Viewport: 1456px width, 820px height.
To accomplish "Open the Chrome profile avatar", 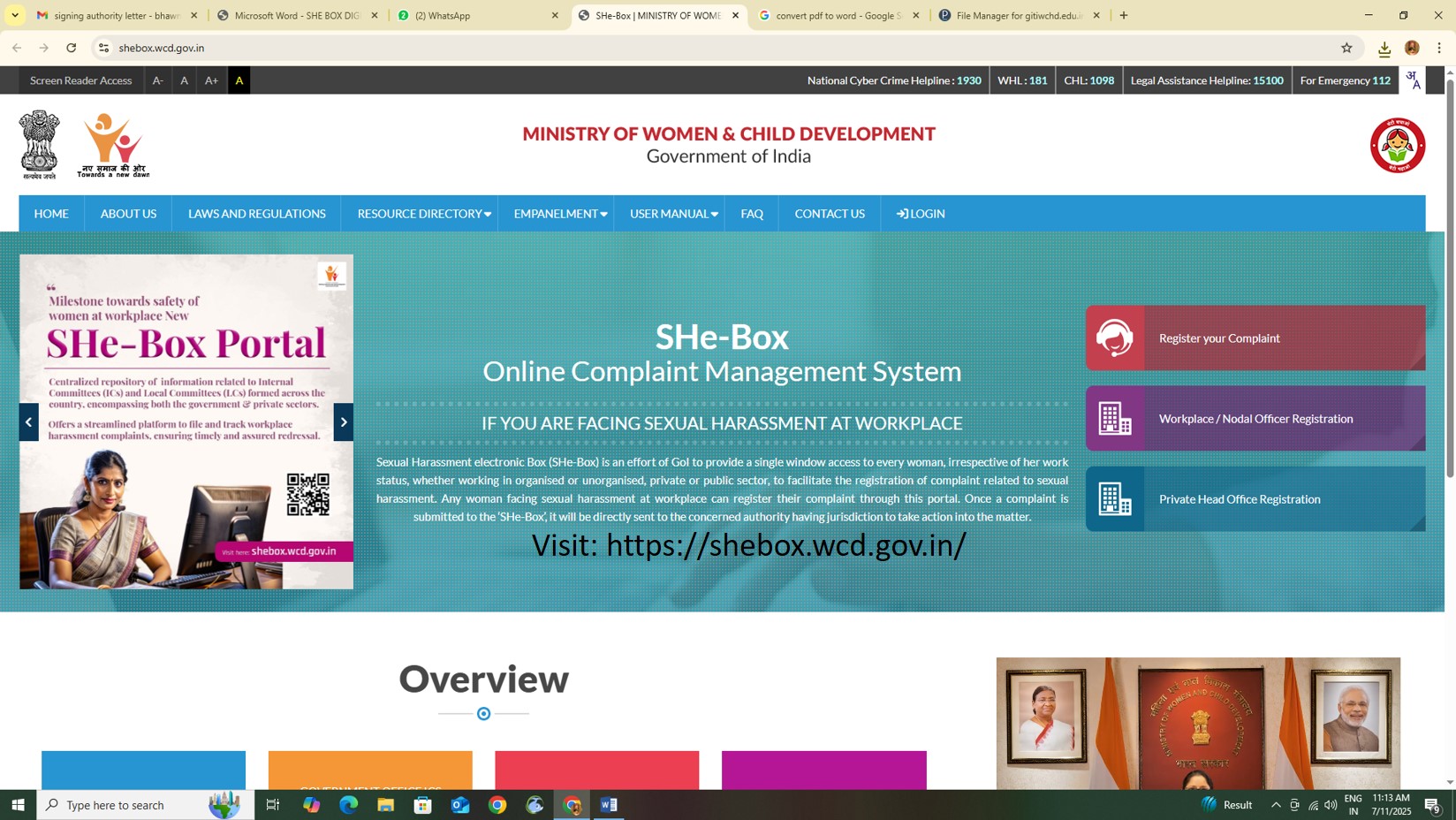I will (1412, 48).
